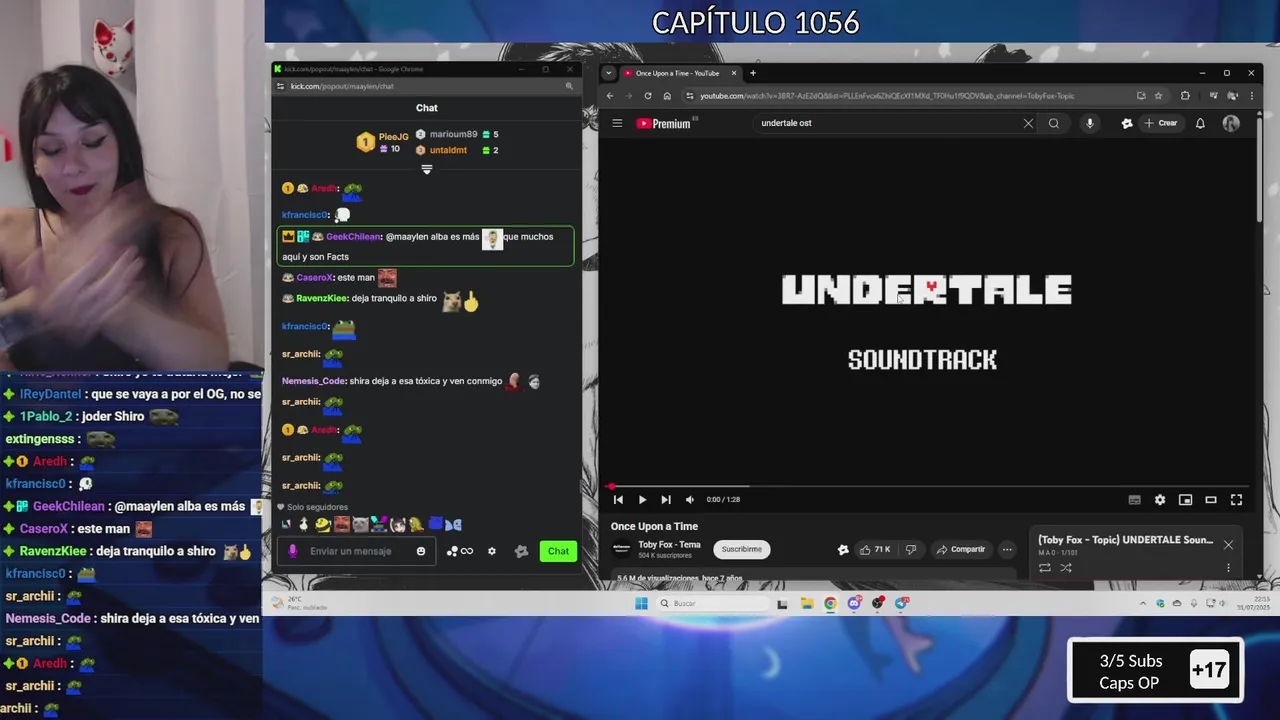Click the 'Suscribirme' button
The width and height of the screenshot is (1280, 720).
point(741,549)
